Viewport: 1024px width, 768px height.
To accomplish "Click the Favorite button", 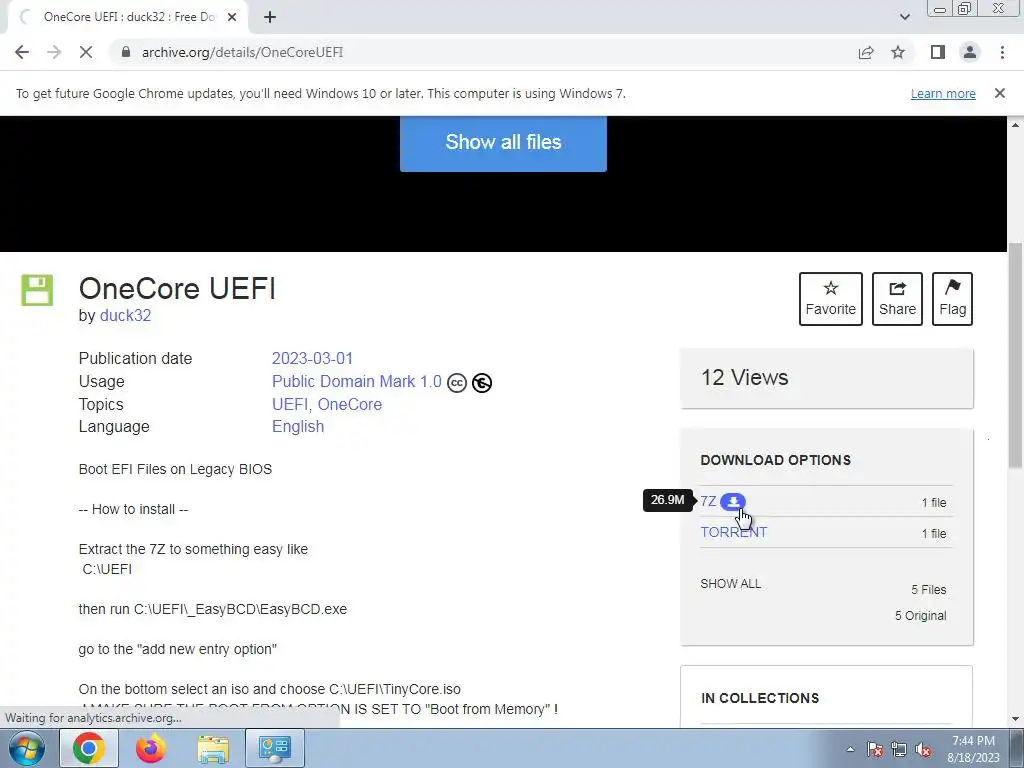I will click(830, 298).
